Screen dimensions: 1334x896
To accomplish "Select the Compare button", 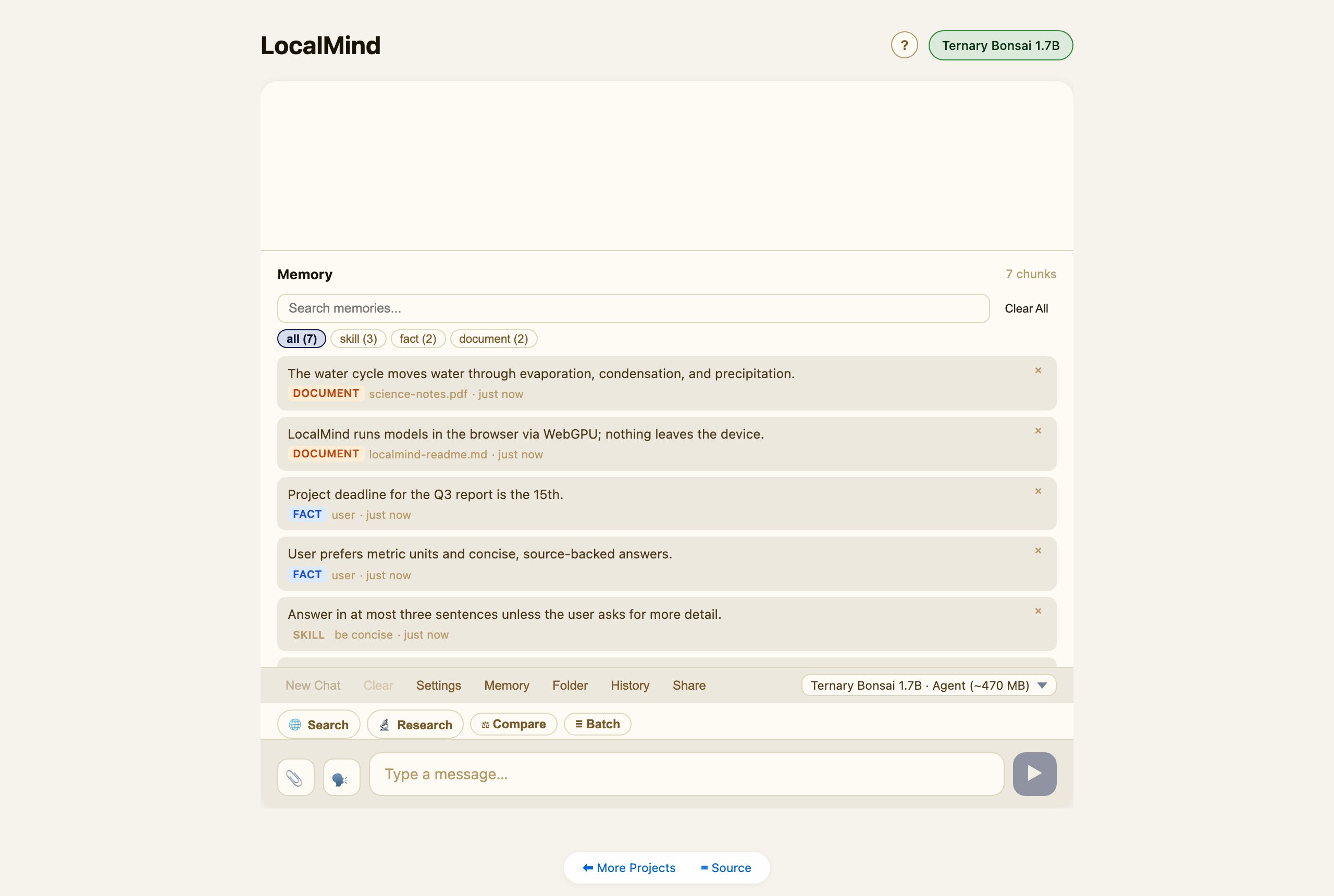I will click(x=513, y=724).
